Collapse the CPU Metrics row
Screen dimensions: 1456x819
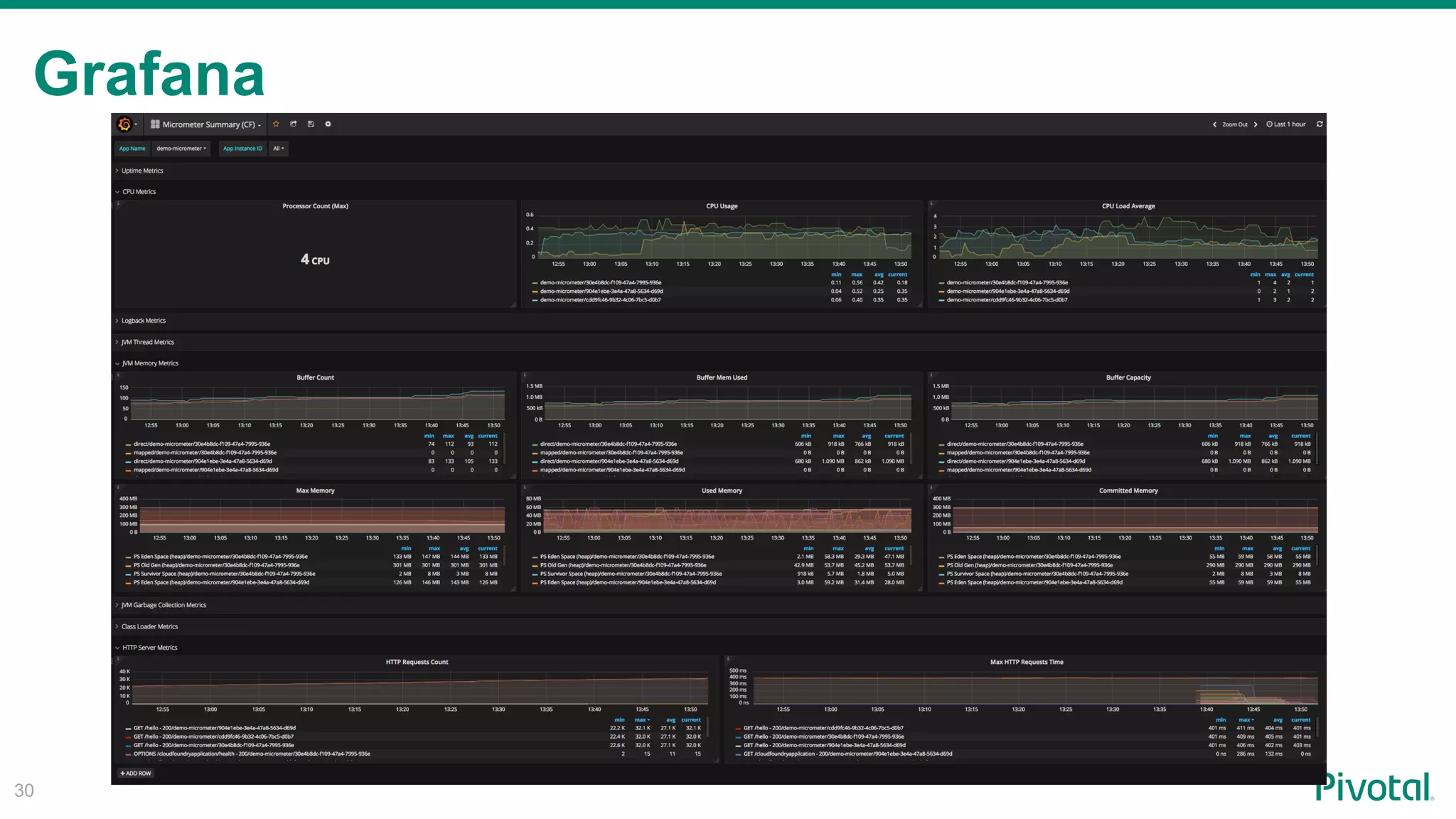[139, 192]
